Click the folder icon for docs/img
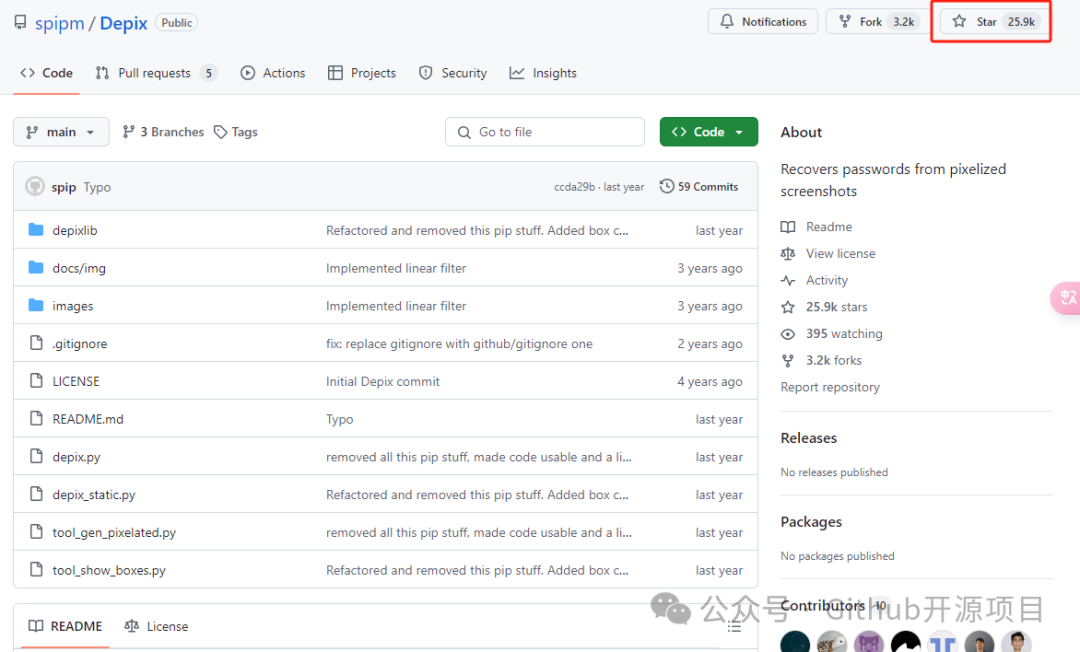Image resolution: width=1080 pixels, height=652 pixels. tap(36, 268)
